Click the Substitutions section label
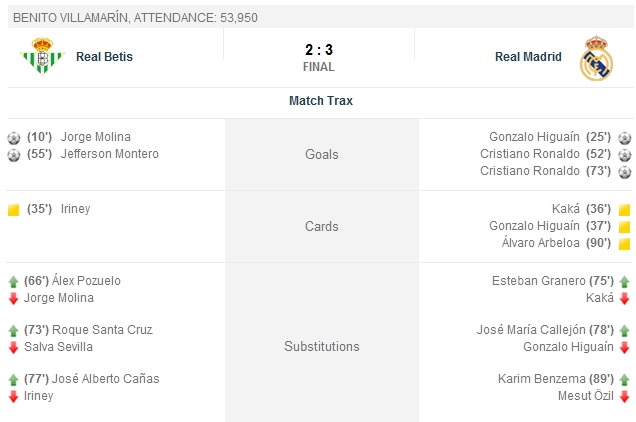The width and height of the screenshot is (636, 422). (x=321, y=347)
